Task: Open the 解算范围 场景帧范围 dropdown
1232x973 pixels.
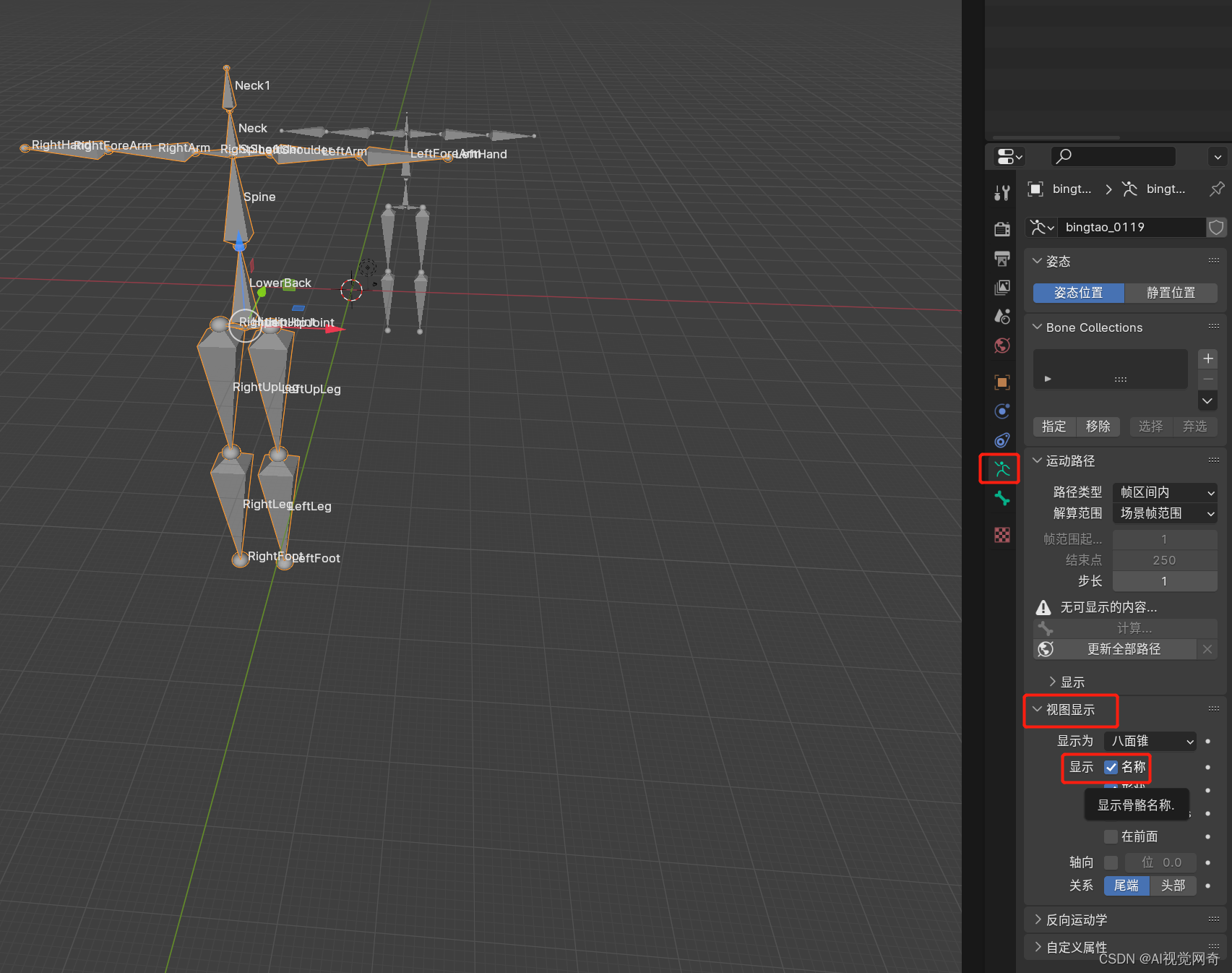Action: click(1164, 513)
